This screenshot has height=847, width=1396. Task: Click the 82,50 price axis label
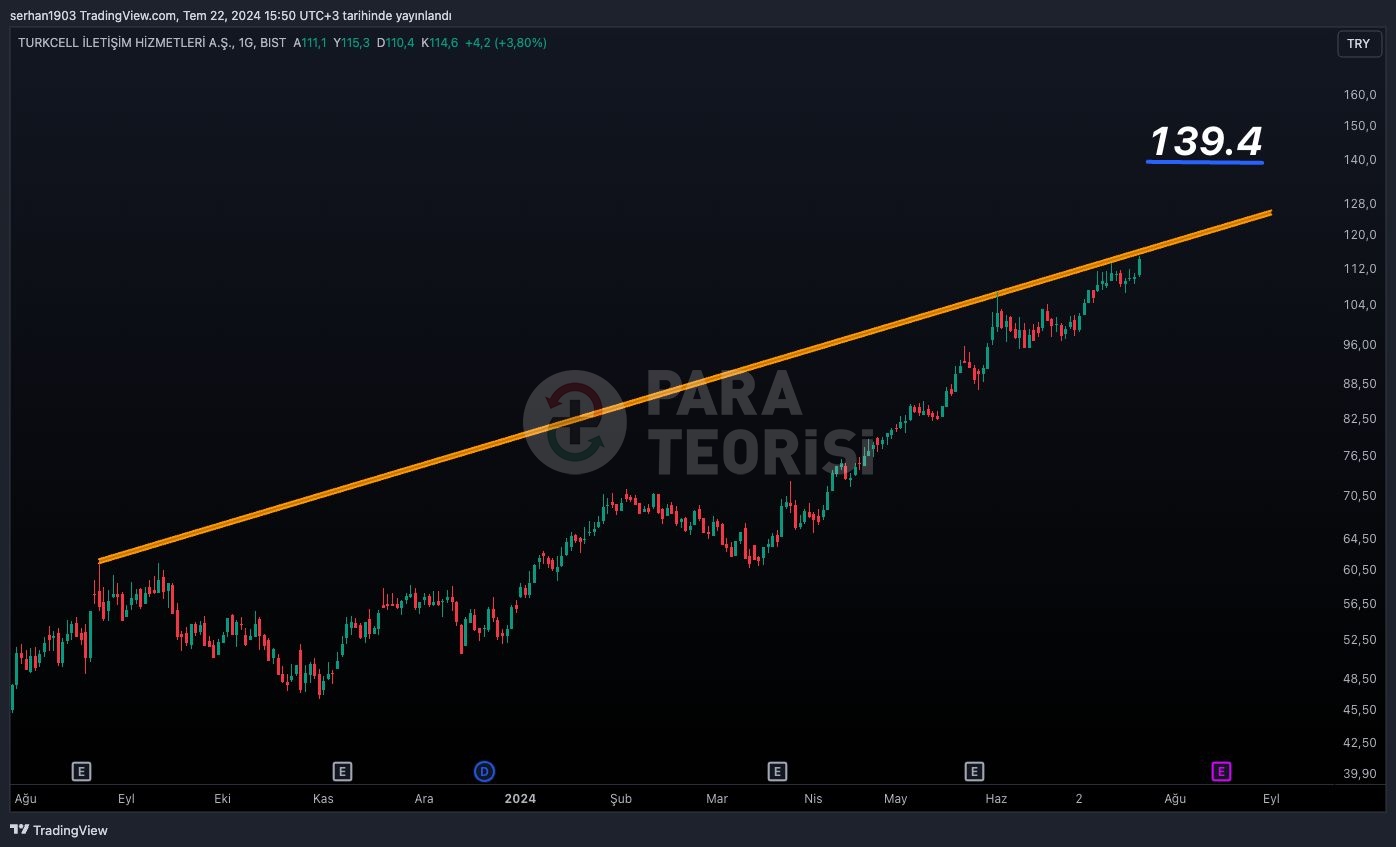point(1360,419)
